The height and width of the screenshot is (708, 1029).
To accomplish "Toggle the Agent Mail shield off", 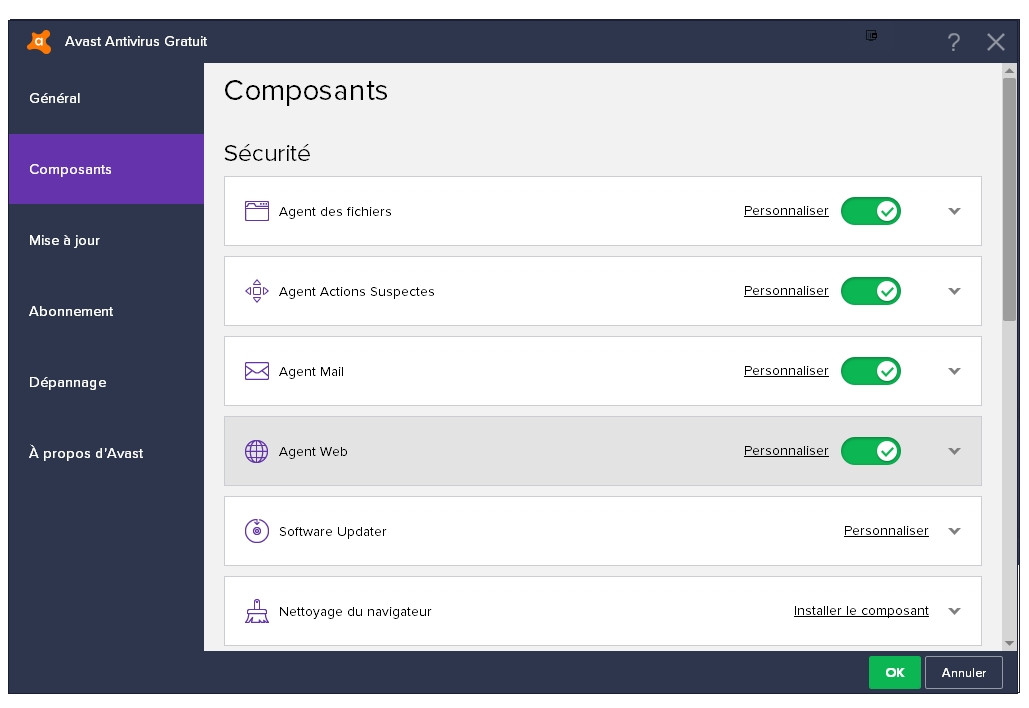I will (x=871, y=371).
